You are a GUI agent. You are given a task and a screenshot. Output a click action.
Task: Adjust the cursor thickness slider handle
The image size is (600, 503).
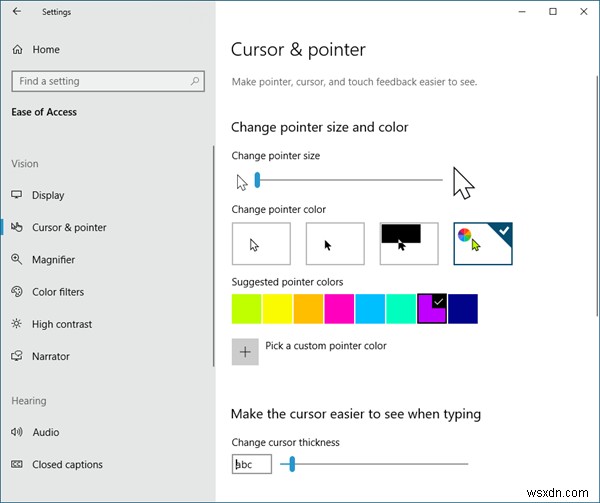[292, 464]
